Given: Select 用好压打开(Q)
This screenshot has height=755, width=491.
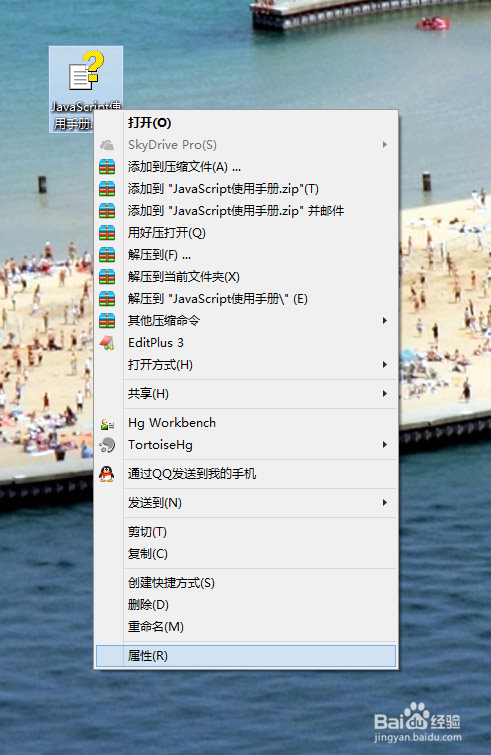Looking at the screenshot, I should pos(246,233).
